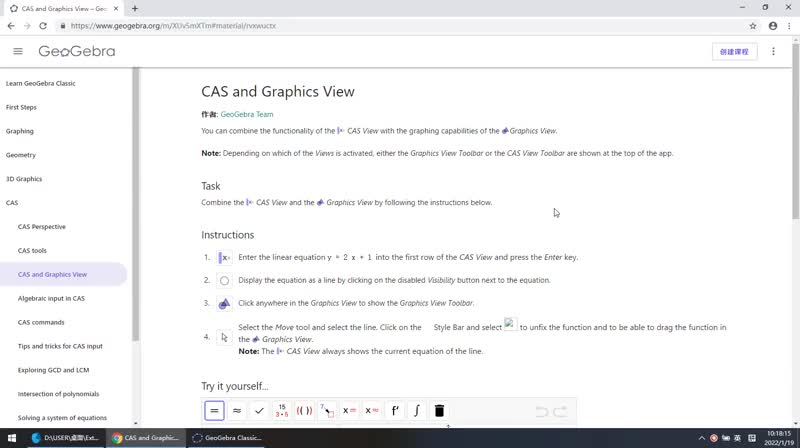
Task: Click the sidebar scrollbar thumb
Action: point(135,204)
